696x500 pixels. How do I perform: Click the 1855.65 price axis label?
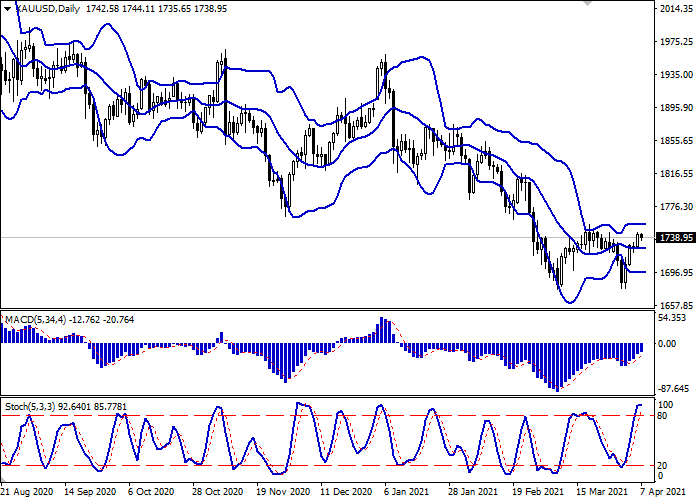point(676,140)
